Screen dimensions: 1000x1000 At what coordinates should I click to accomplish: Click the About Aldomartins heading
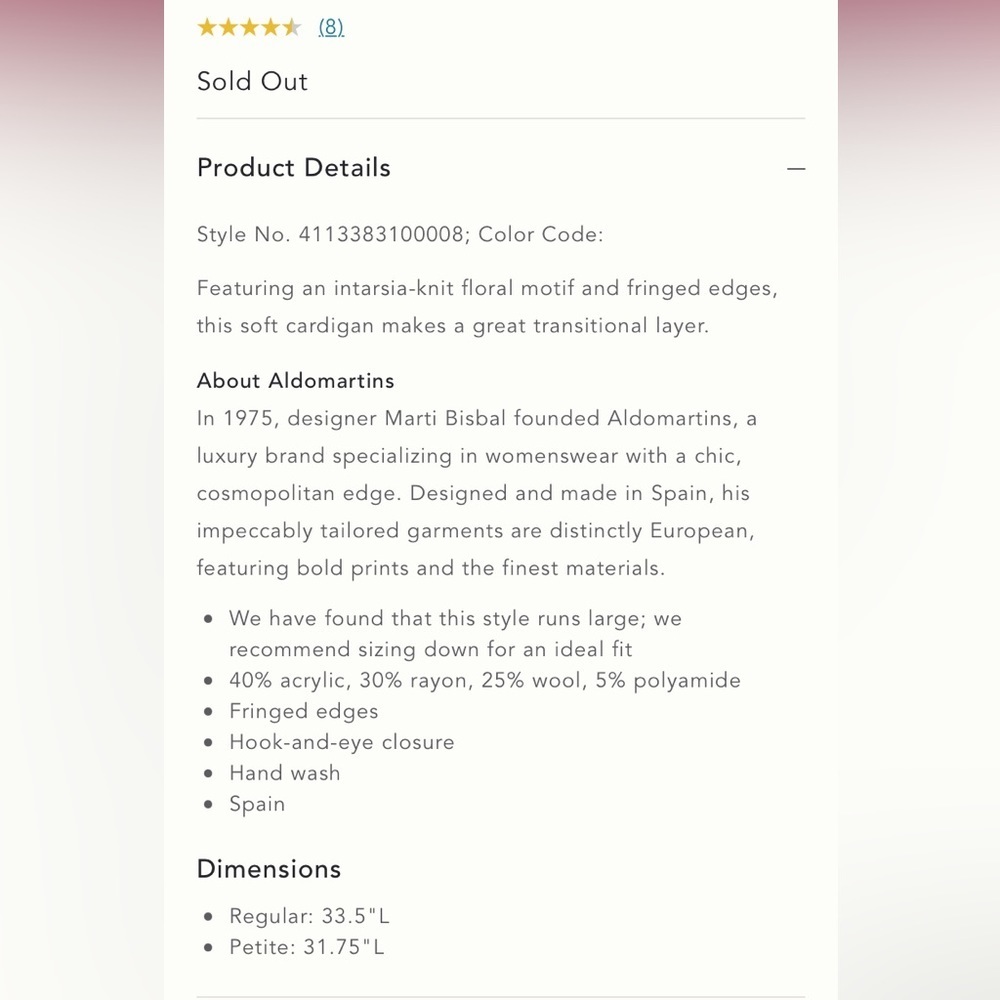(296, 381)
